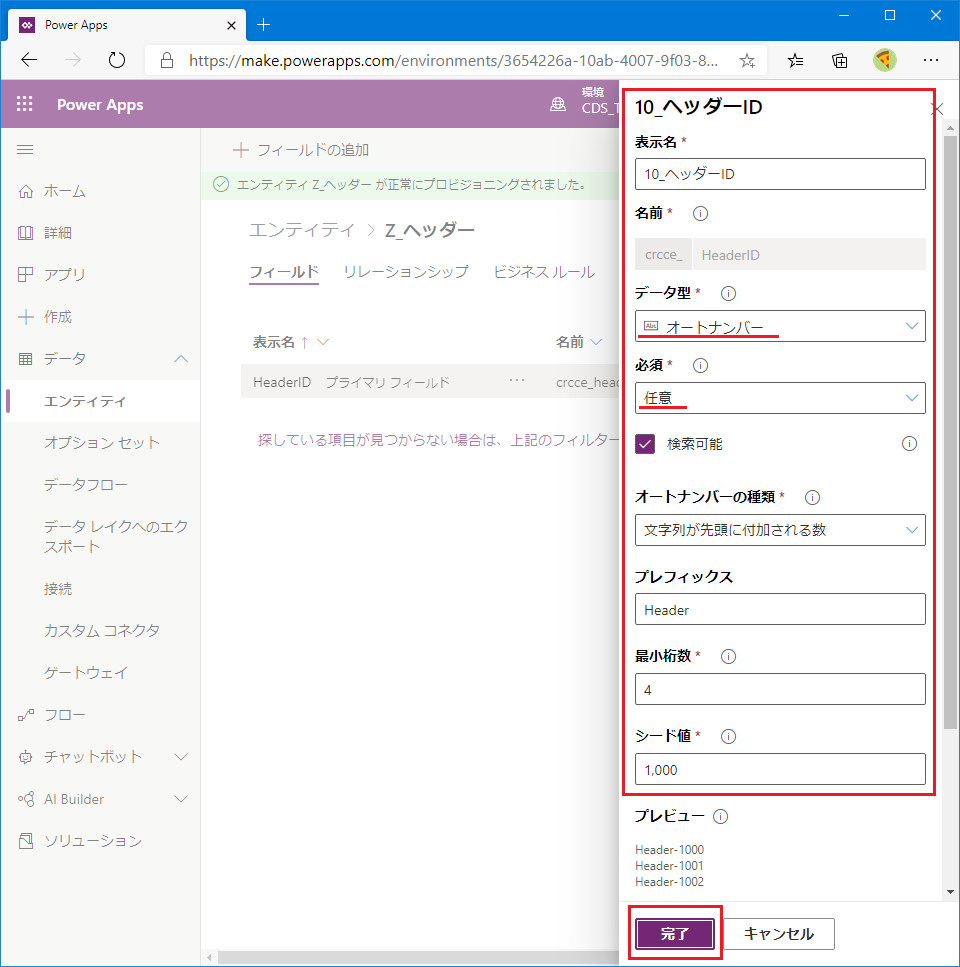The width and height of the screenshot is (960, 967).
Task: Open the データ型 dropdown
Action: click(x=780, y=326)
